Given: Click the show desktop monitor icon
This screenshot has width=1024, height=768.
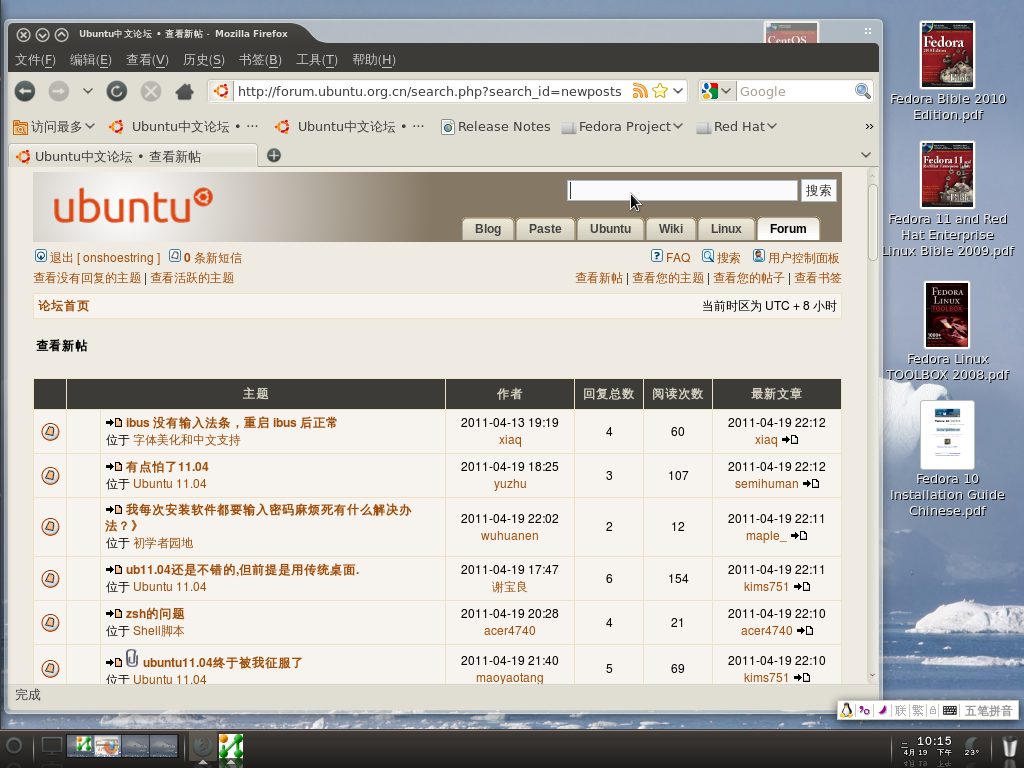Looking at the screenshot, I should (52, 746).
